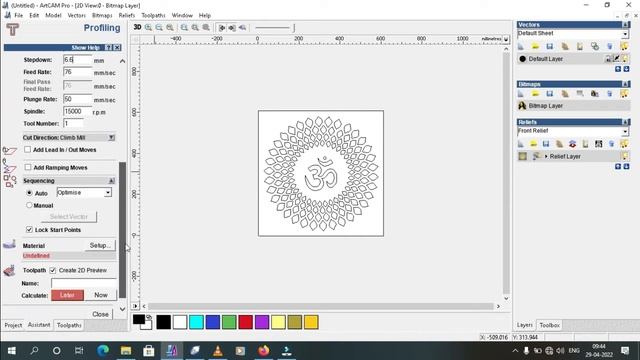Click the toolpath Name input field

click(x=84, y=283)
